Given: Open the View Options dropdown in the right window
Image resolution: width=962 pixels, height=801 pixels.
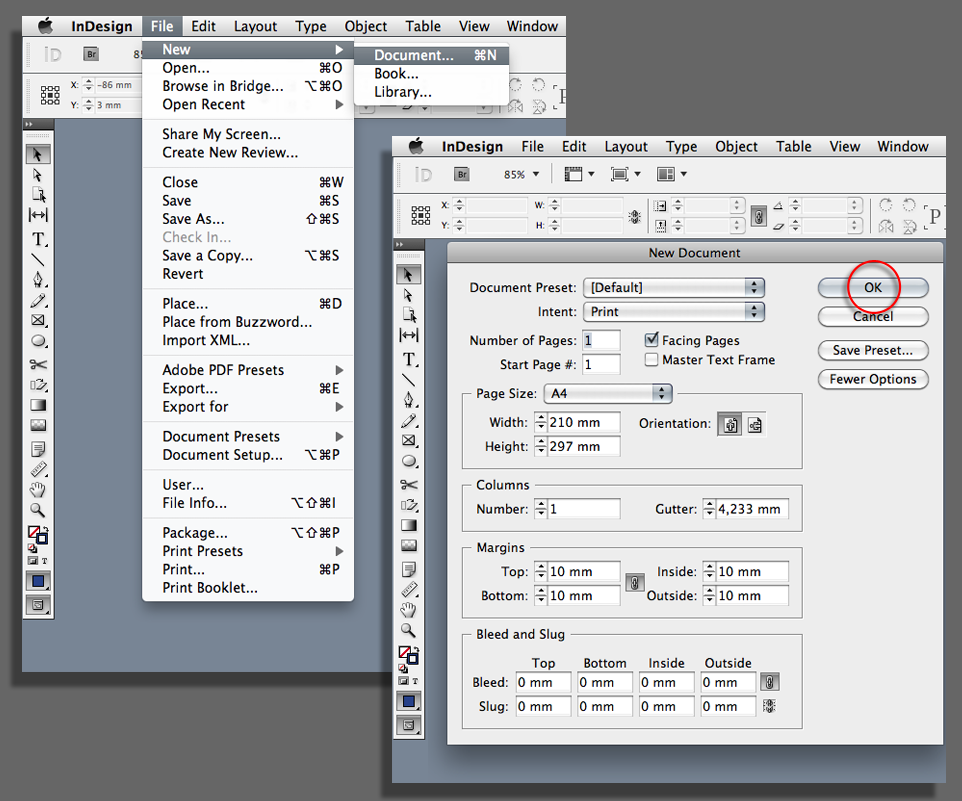Looking at the screenshot, I should (x=579, y=174).
